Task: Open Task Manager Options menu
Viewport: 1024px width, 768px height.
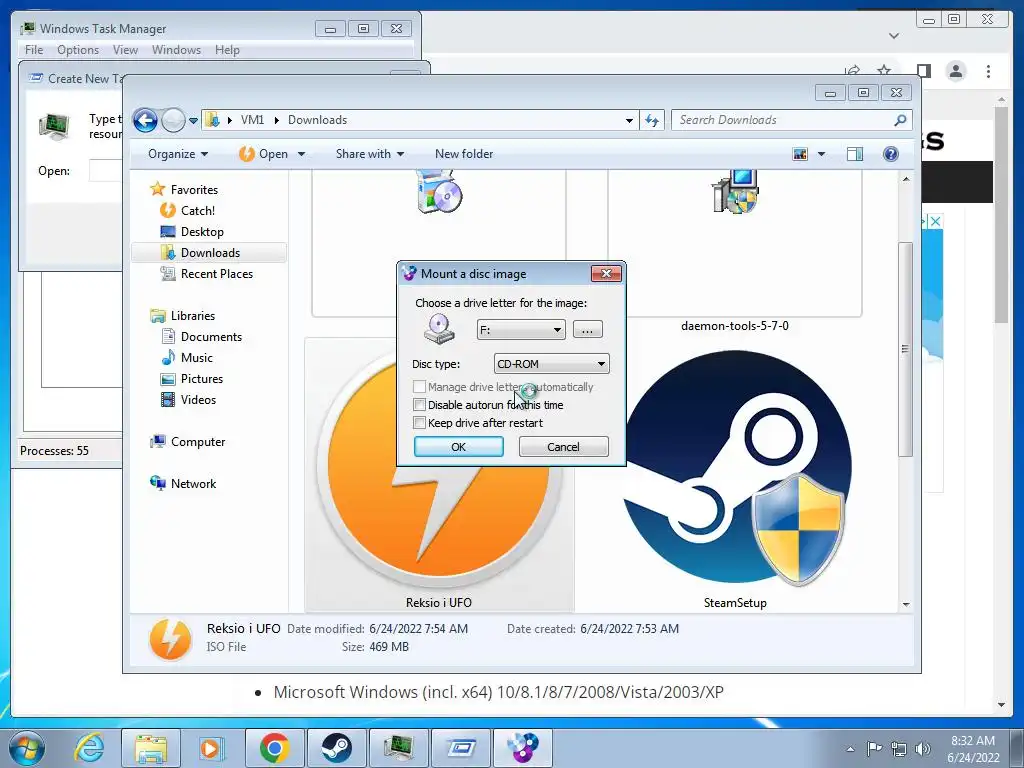Action: click(78, 50)
